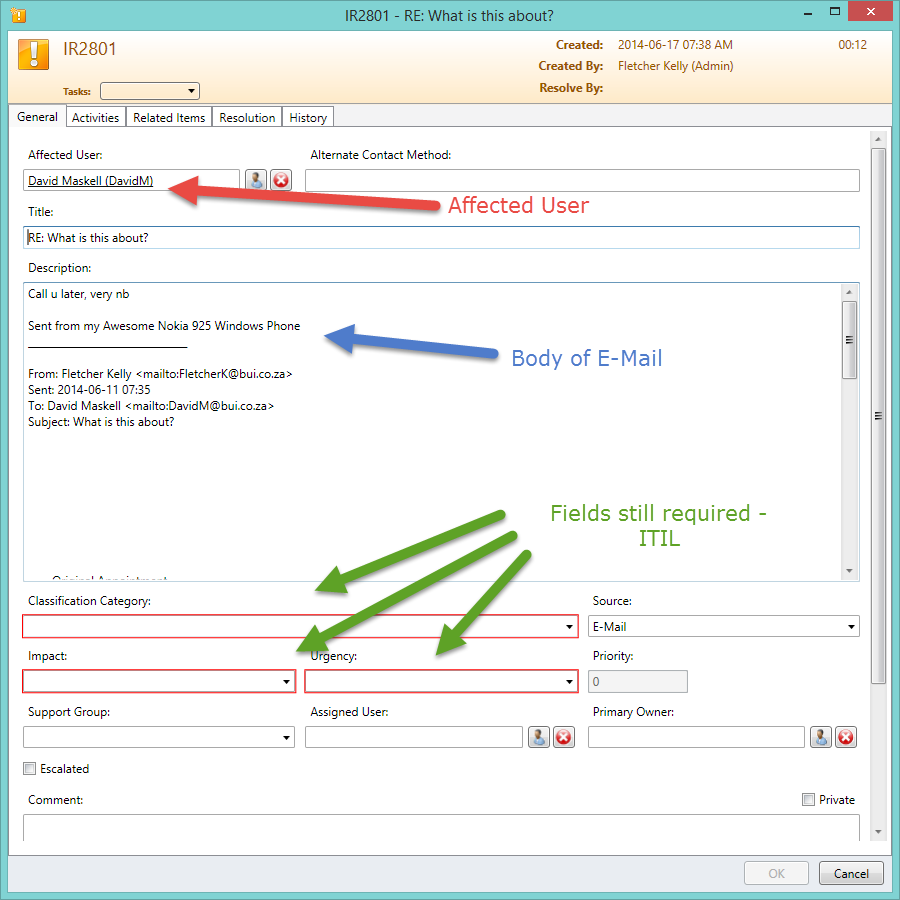Clear Assigned User with red X icon

pos(564,737)
